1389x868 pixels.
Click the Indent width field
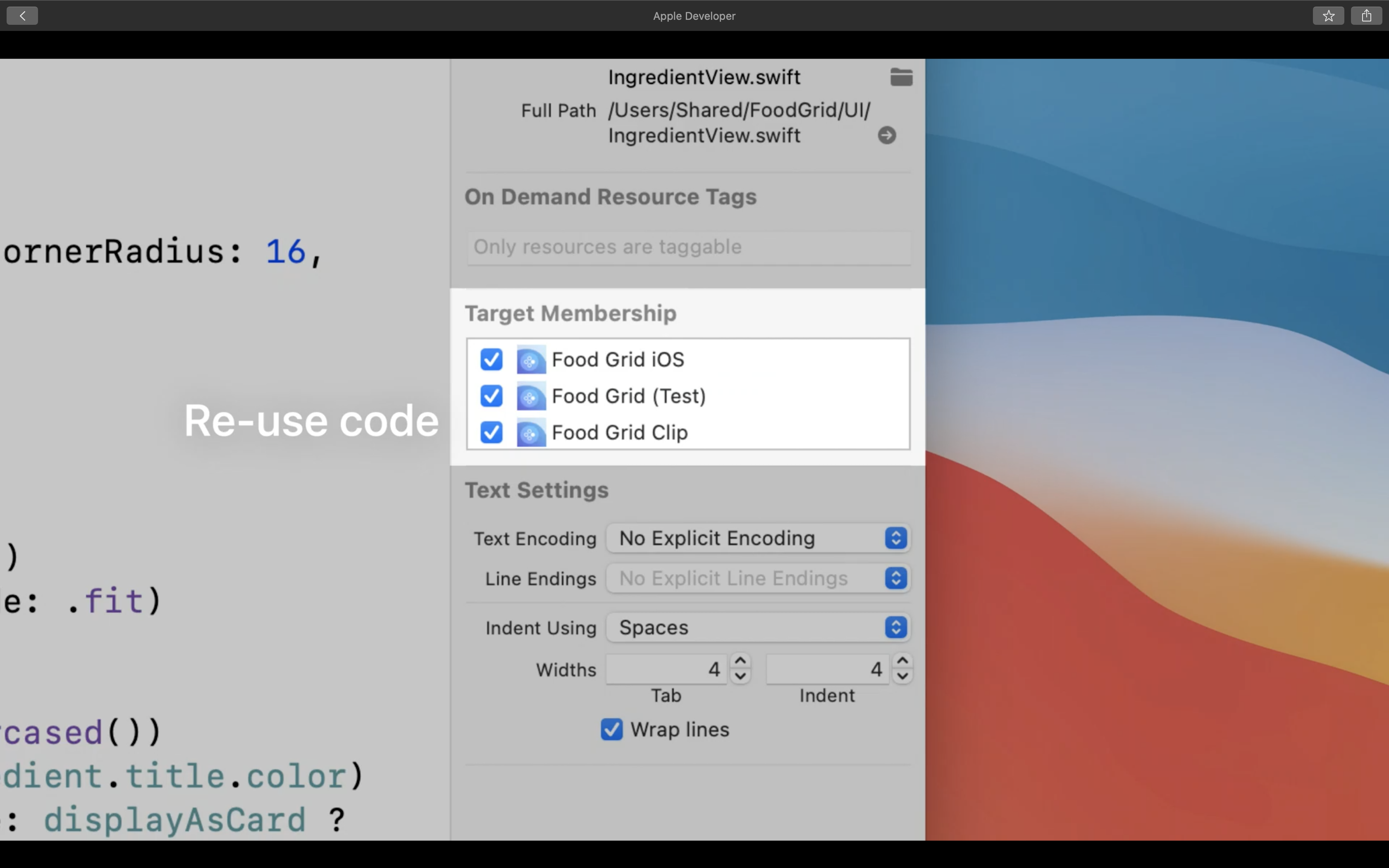[x=828, y=669]
